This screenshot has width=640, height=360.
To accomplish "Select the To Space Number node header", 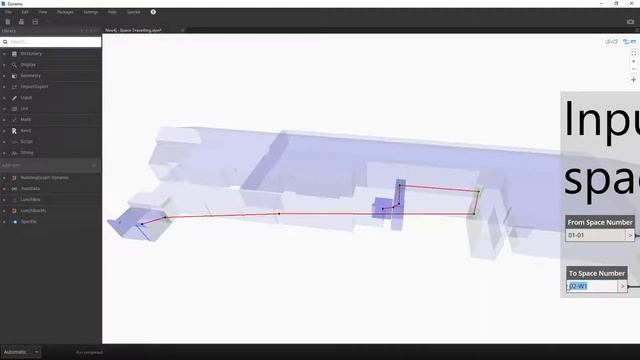I will pos(597,273).
